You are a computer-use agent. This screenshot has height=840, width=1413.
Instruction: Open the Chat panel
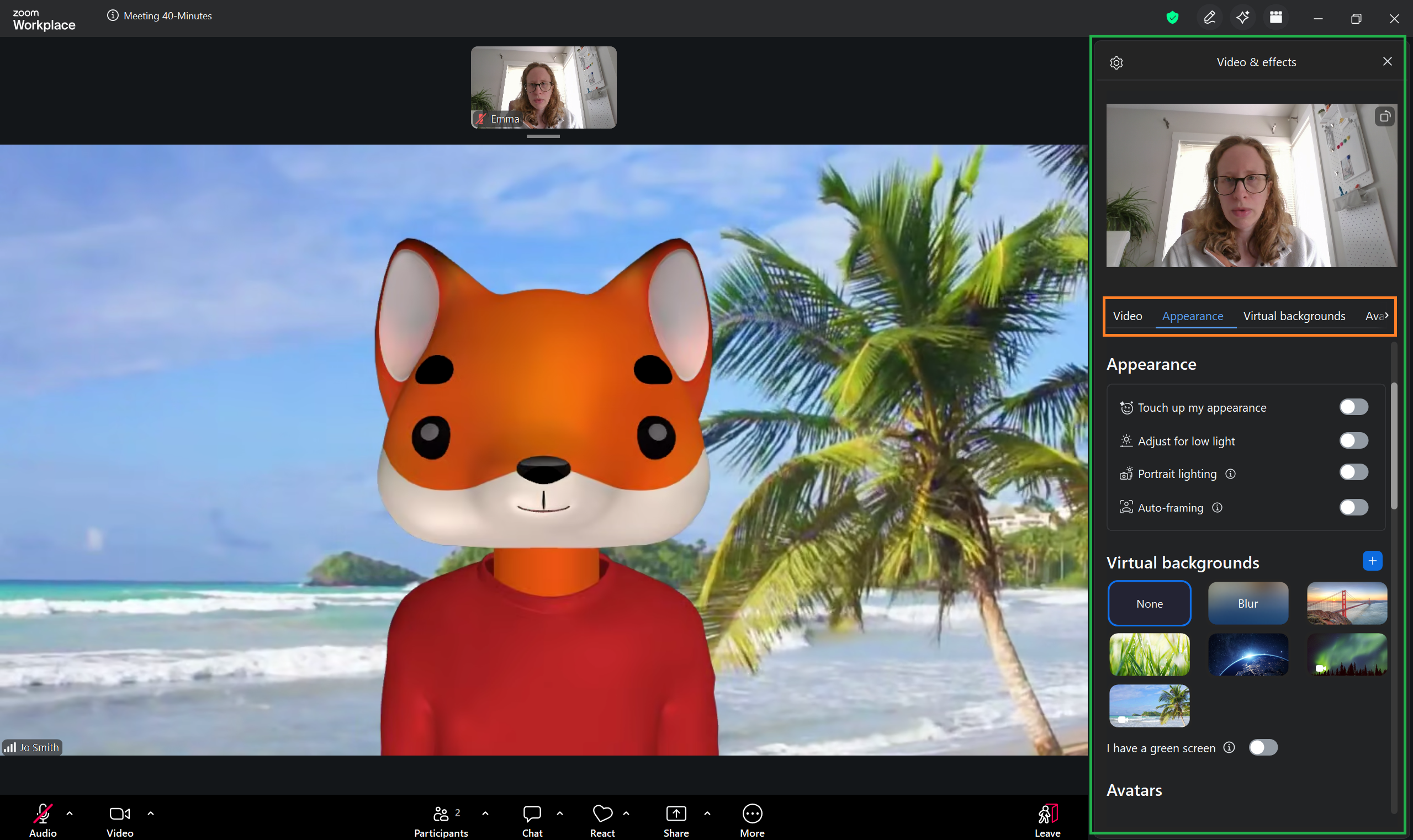pyautogui.click(x=532, y=820)
